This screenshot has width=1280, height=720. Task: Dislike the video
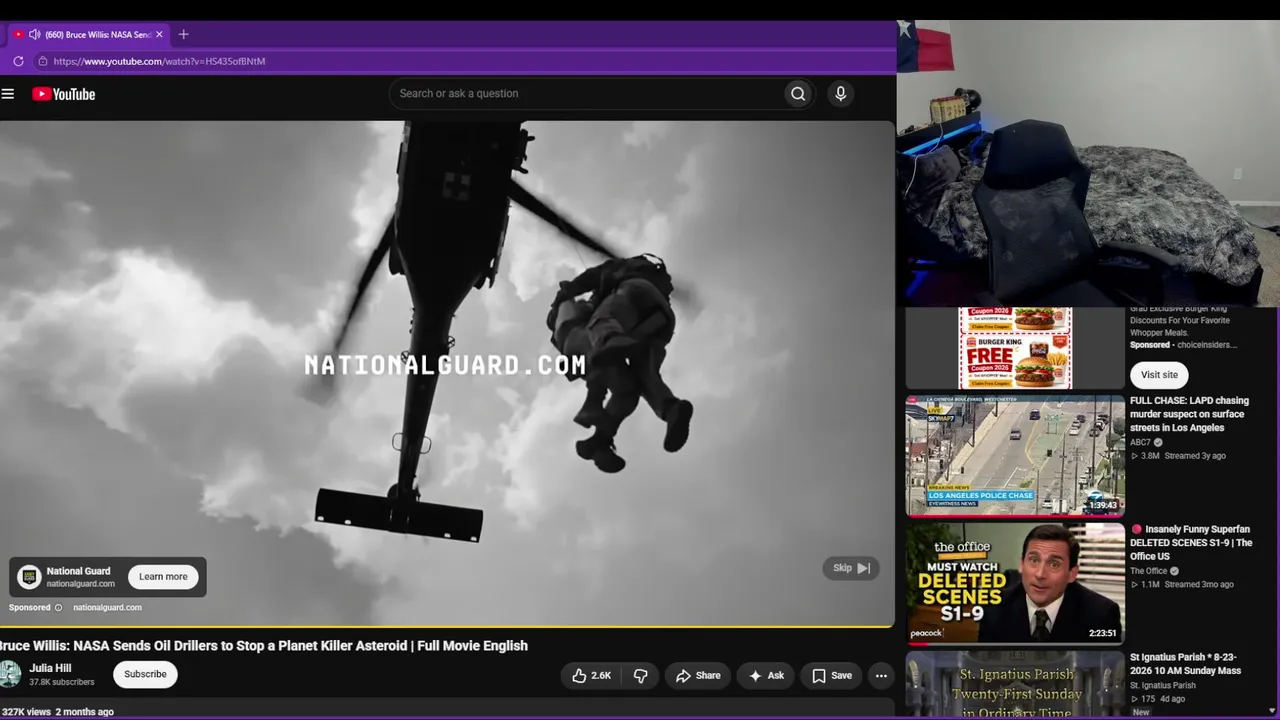point(641,676)
